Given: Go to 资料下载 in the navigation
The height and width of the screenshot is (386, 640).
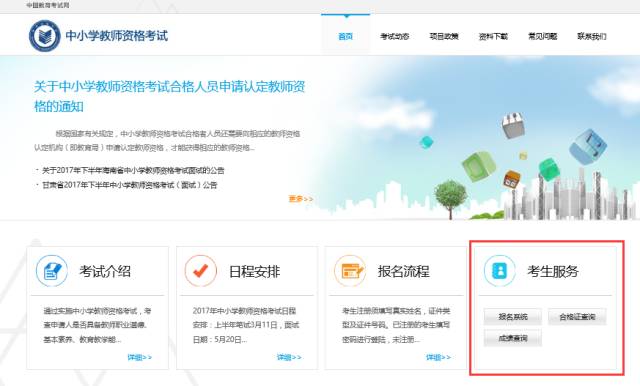Looking at the screenshot, I should point(493,36).
